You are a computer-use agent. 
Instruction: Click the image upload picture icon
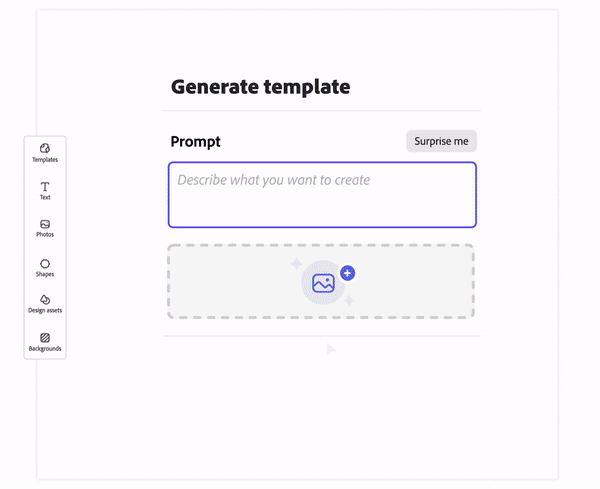[x=323, y=283]
